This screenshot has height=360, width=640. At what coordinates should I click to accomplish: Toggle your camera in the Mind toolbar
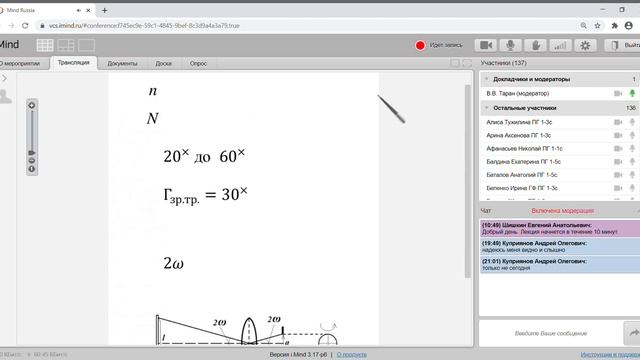486,45
